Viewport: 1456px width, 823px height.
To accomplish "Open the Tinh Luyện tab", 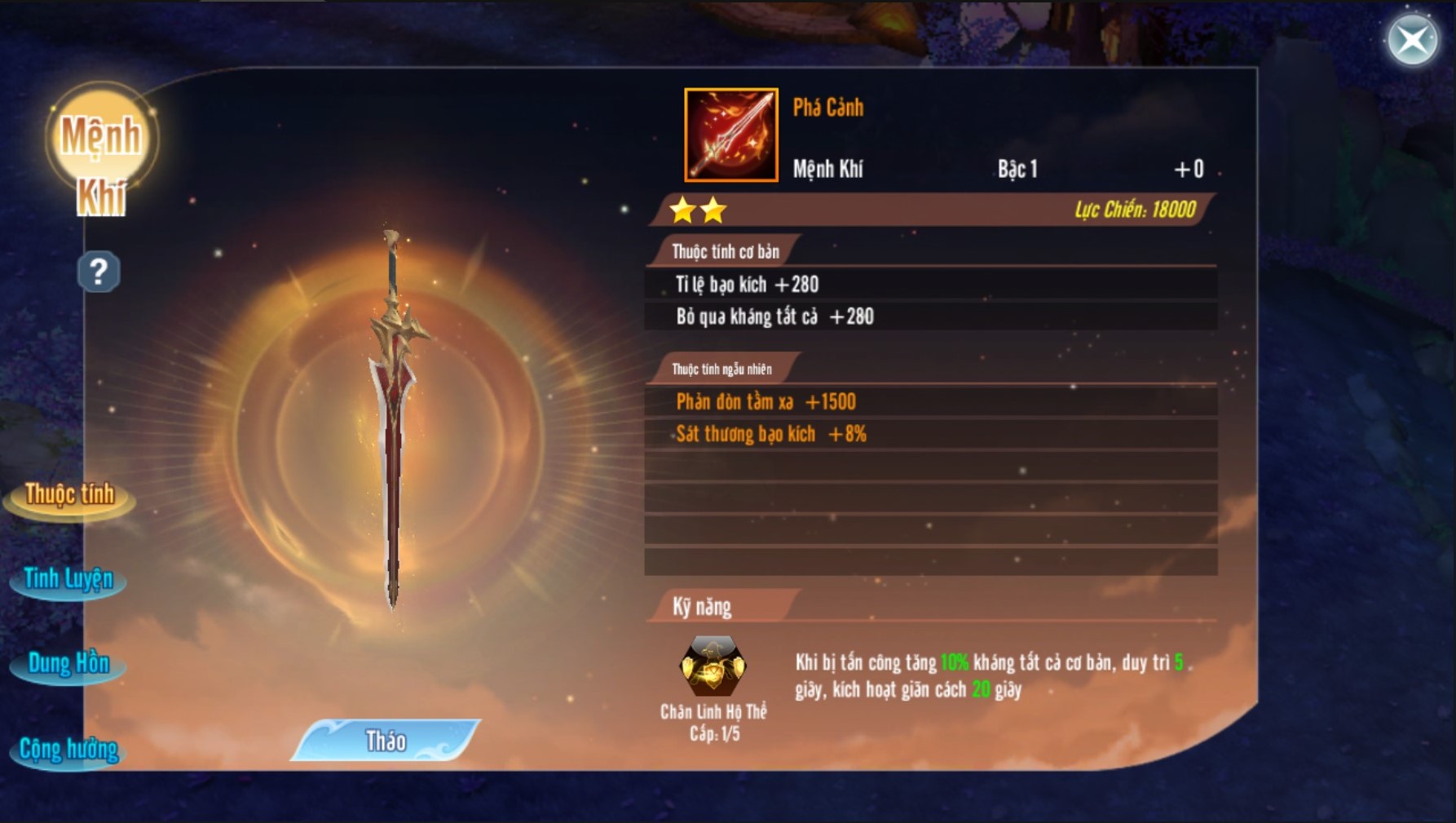I will pyautogui.click(x=68, y=580).
